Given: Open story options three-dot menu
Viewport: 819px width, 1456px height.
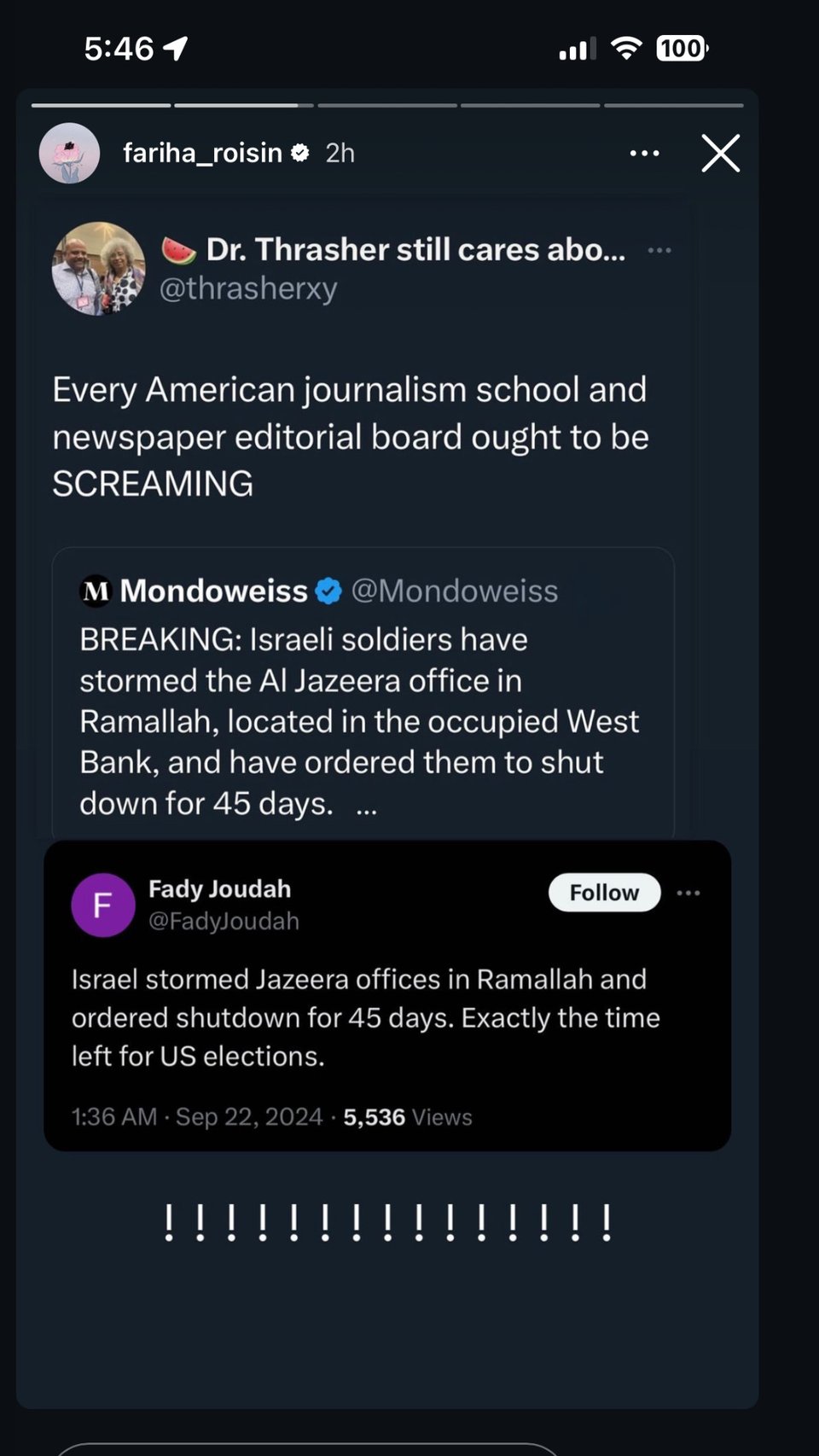Looking at the screenshot, I should [644, 154].
